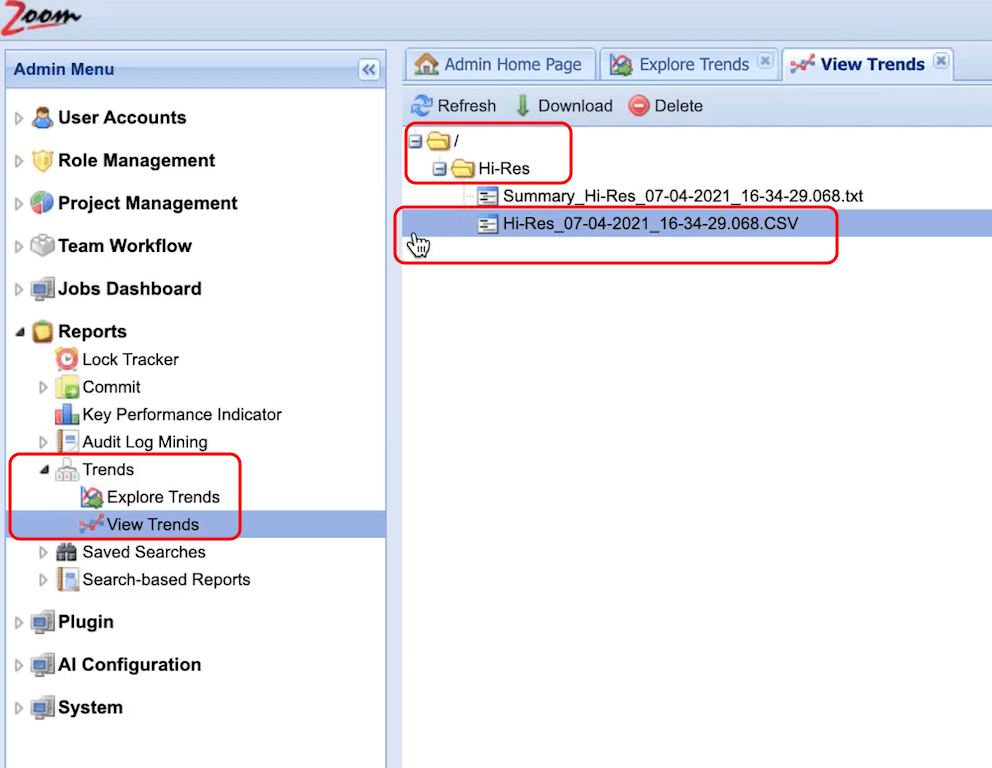Screen dimensions: 992x768
Task: Close the View Trends tab
Action: (941, 61)
